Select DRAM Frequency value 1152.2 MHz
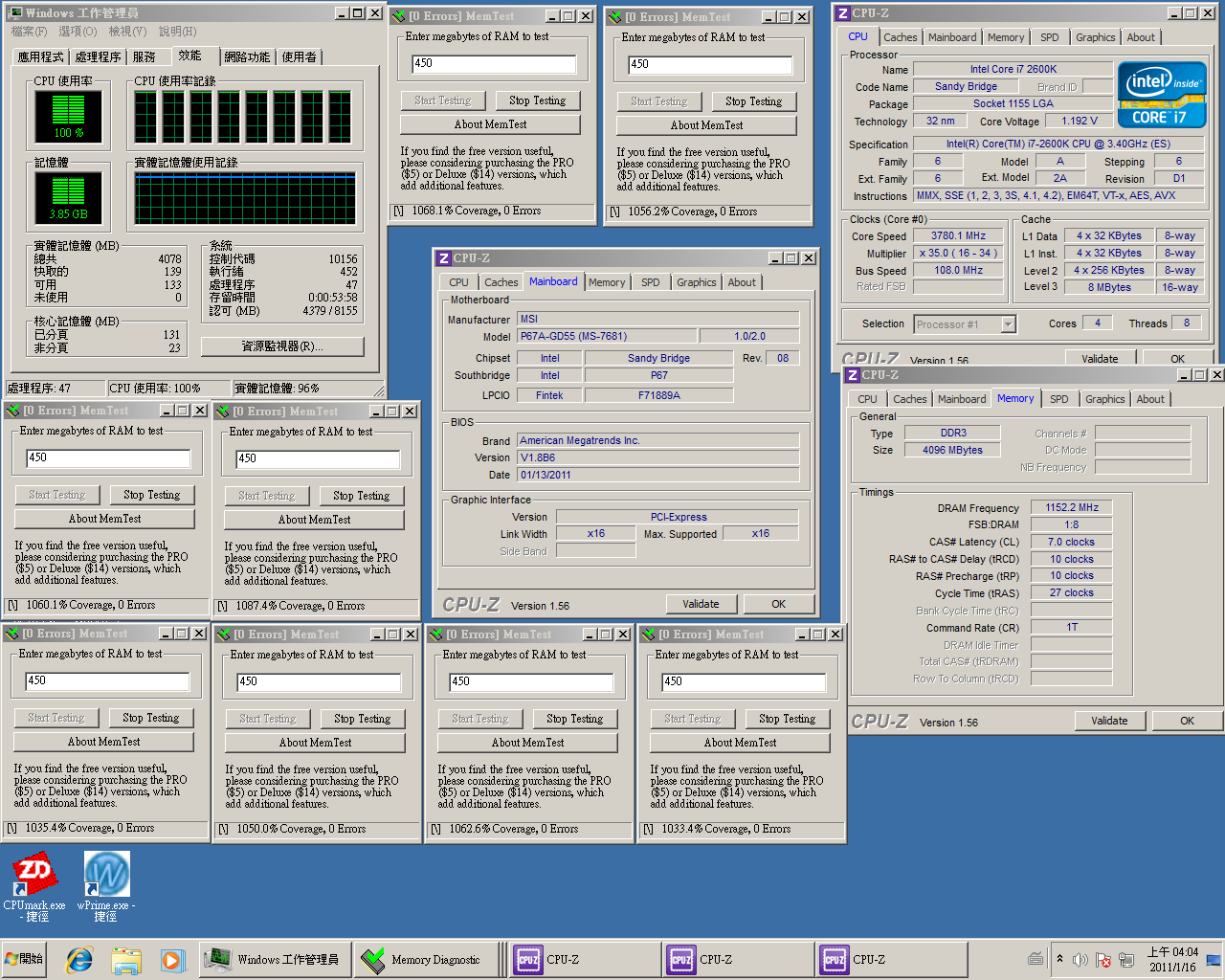Viewport: 1225px width, 980px height. click(1072, 507)
